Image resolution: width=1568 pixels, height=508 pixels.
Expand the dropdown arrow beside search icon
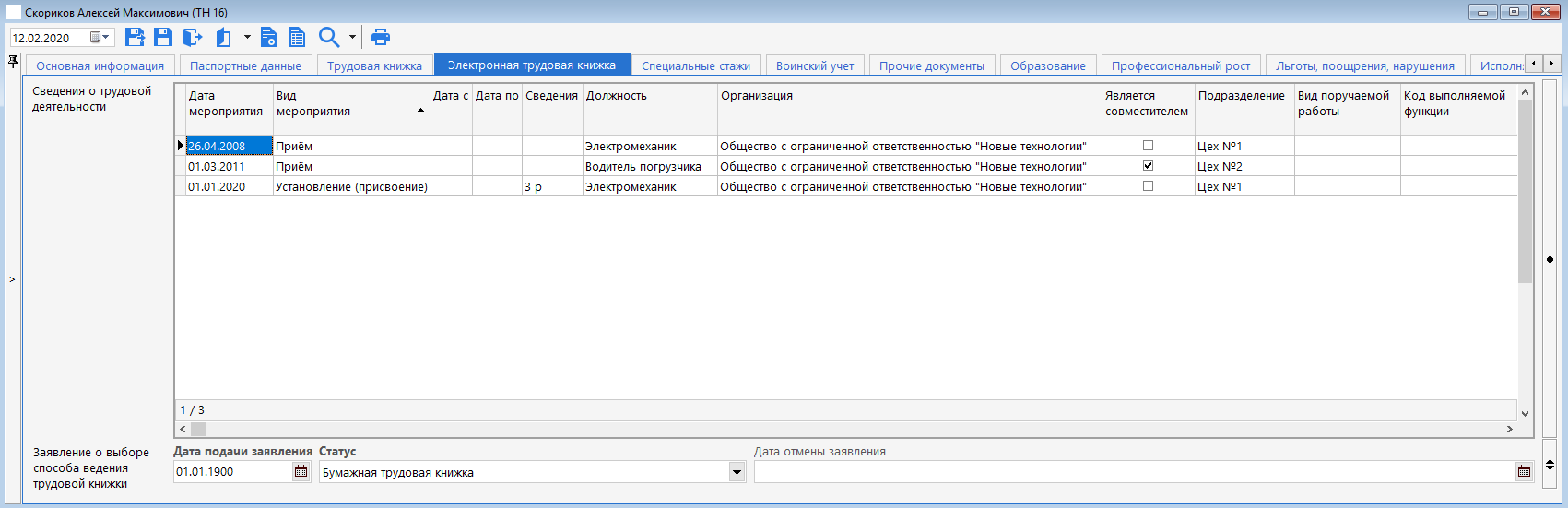click(352, 38)
